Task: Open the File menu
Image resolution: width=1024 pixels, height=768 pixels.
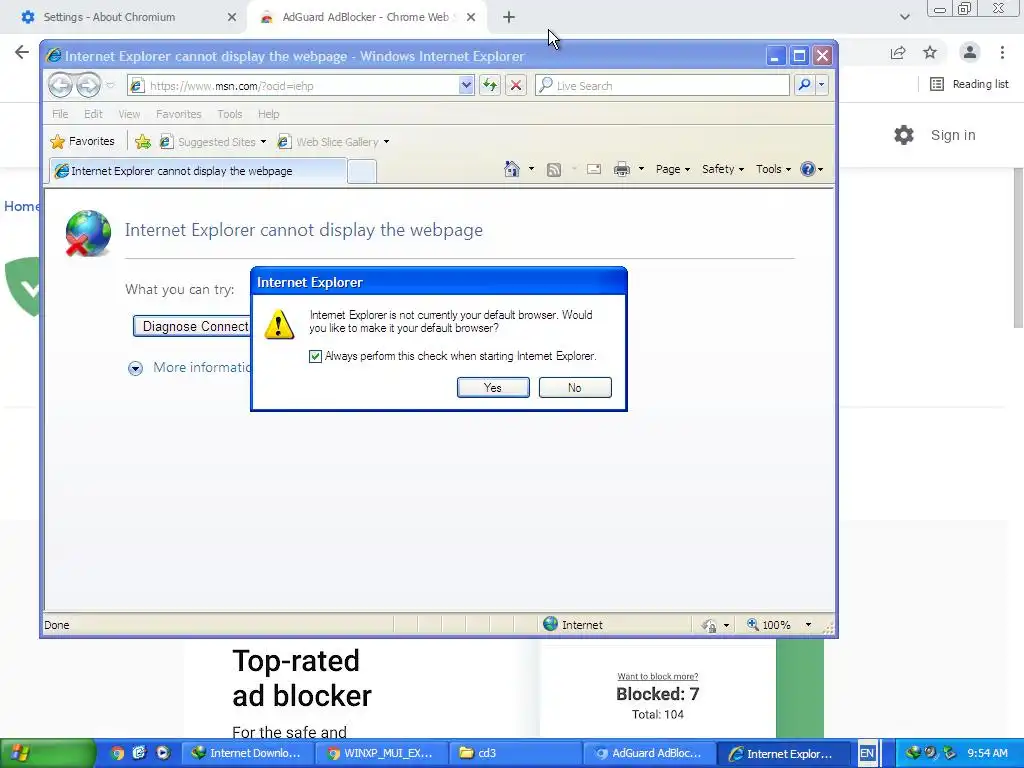Action: click(60, 114)
